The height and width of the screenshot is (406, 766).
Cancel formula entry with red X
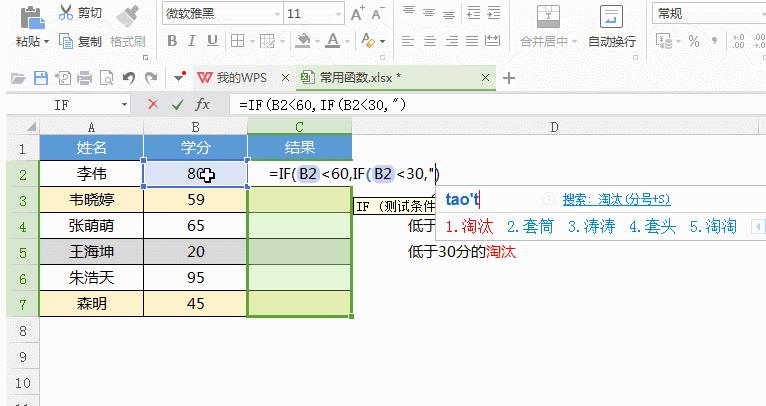153,104
